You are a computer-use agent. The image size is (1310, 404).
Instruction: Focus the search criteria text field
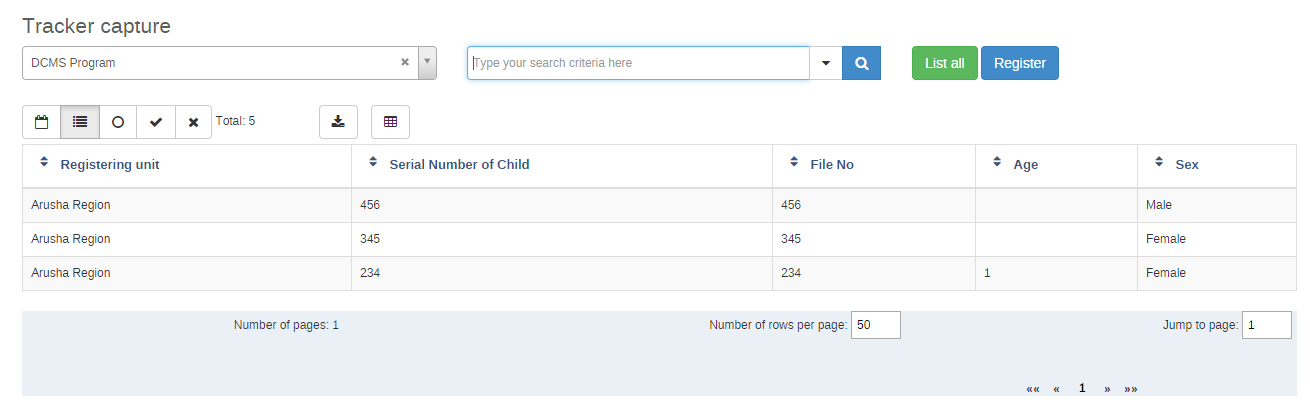pos(638,63)
